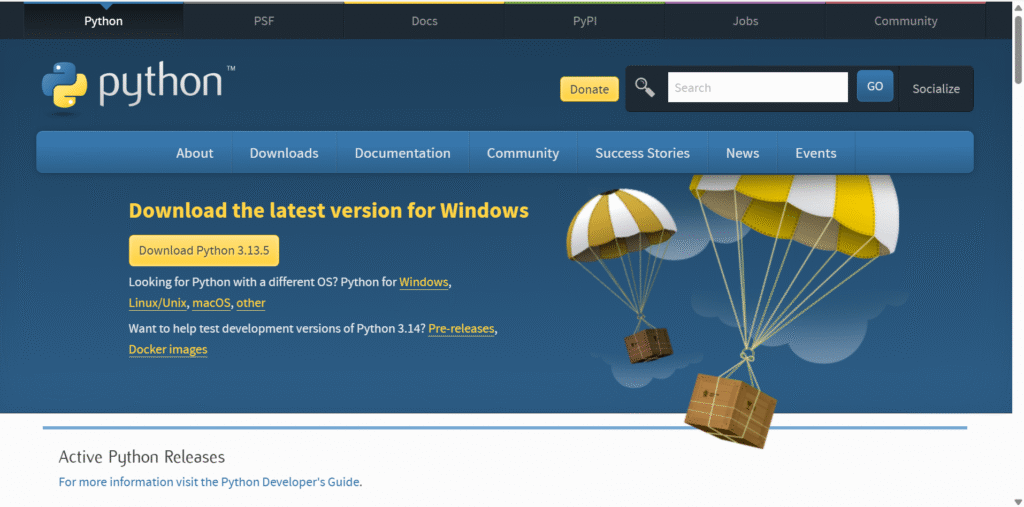The image size is (1024, 507).
Task: Open the Python tab in top bar
Action: [103, 21]
